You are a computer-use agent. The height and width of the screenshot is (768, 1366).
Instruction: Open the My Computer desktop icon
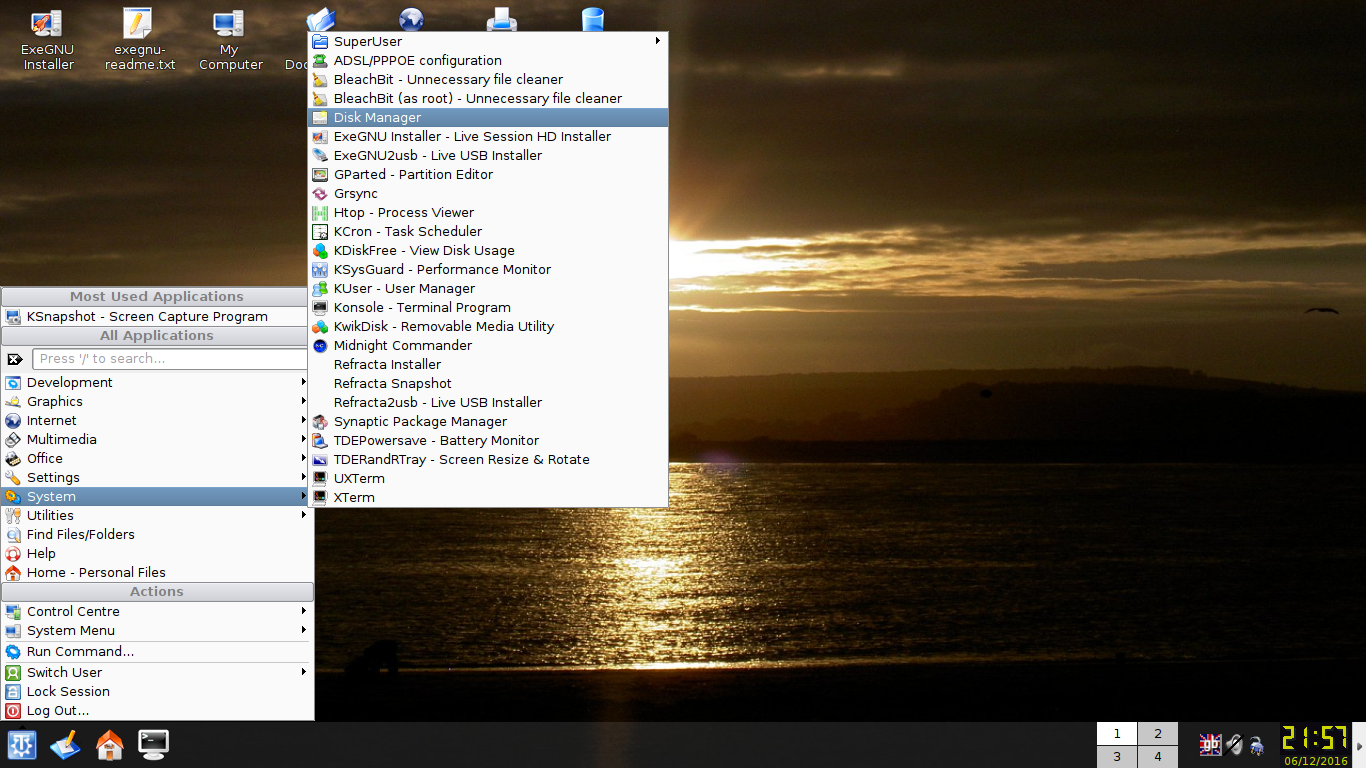230,40
